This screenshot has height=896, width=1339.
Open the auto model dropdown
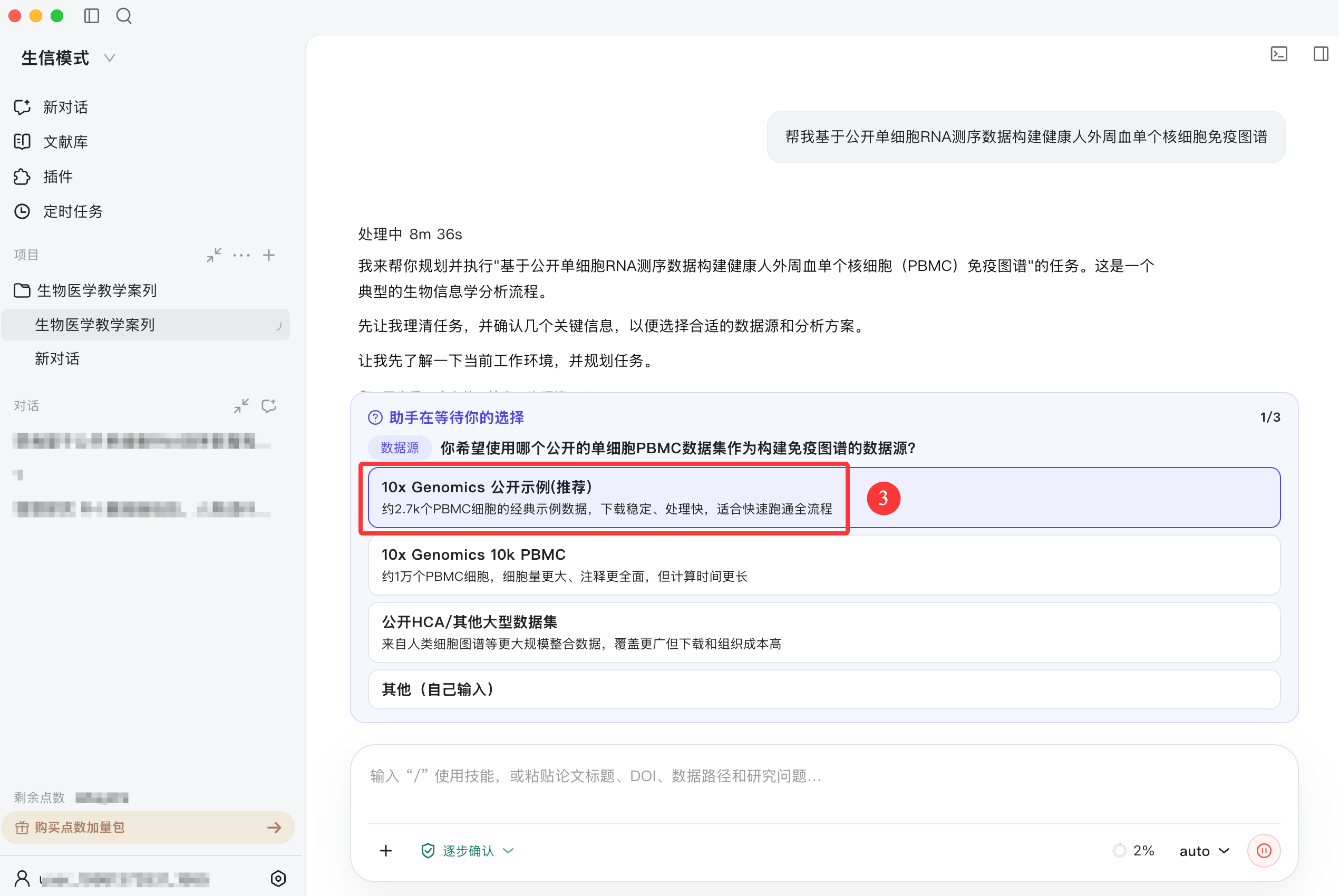[1205, 851]
